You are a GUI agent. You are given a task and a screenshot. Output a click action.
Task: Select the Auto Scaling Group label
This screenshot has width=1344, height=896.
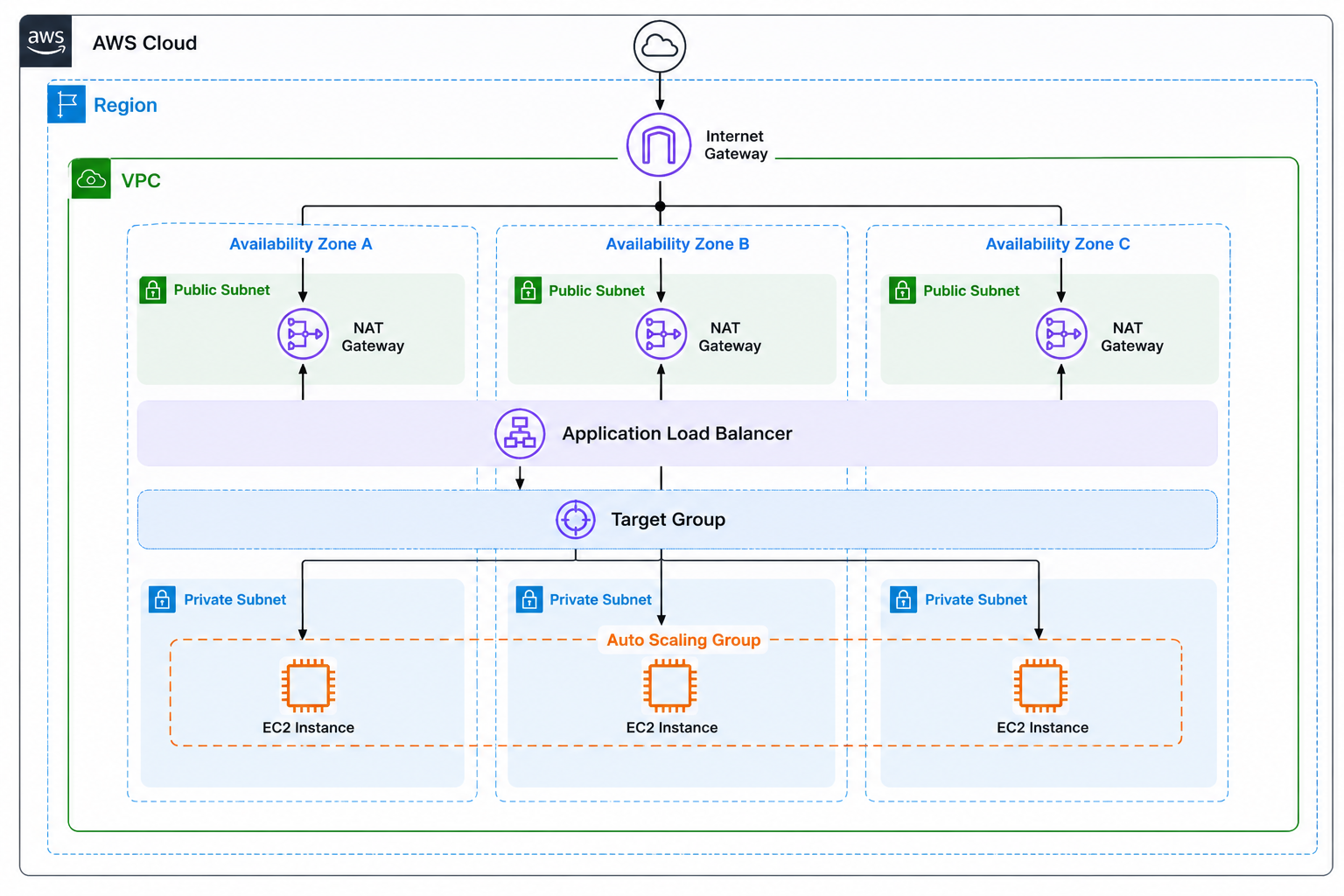pos(683,640)
